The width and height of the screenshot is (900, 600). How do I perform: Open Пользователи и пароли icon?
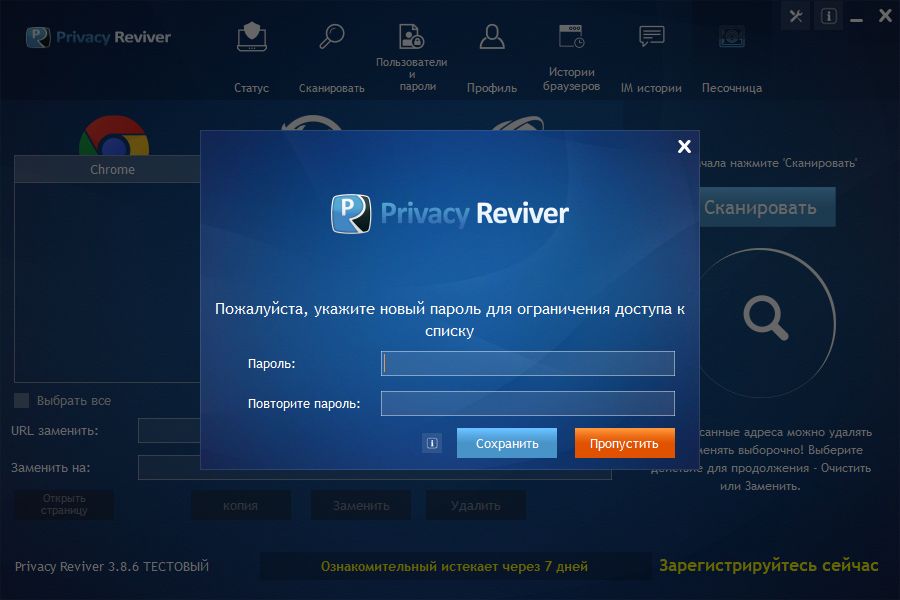click(412, 36)
